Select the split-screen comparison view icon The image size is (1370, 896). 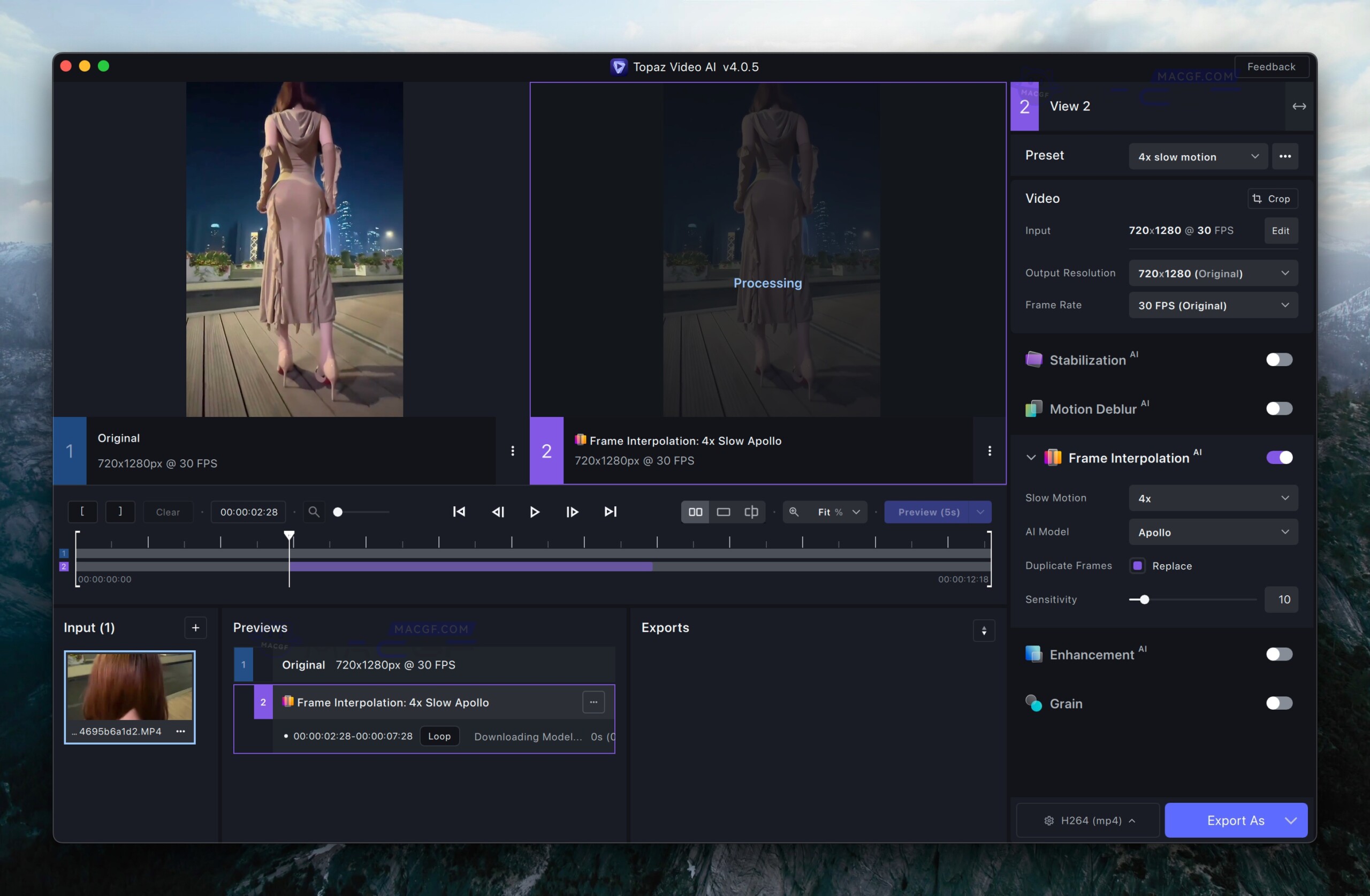tap(751, 512)
